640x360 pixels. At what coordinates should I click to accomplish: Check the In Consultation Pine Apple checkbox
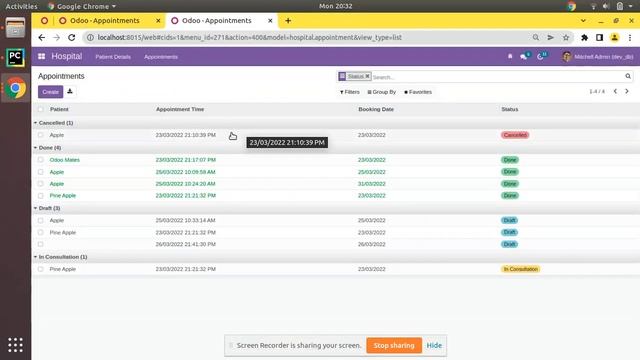pyautogui.click(x=40, y=269)
